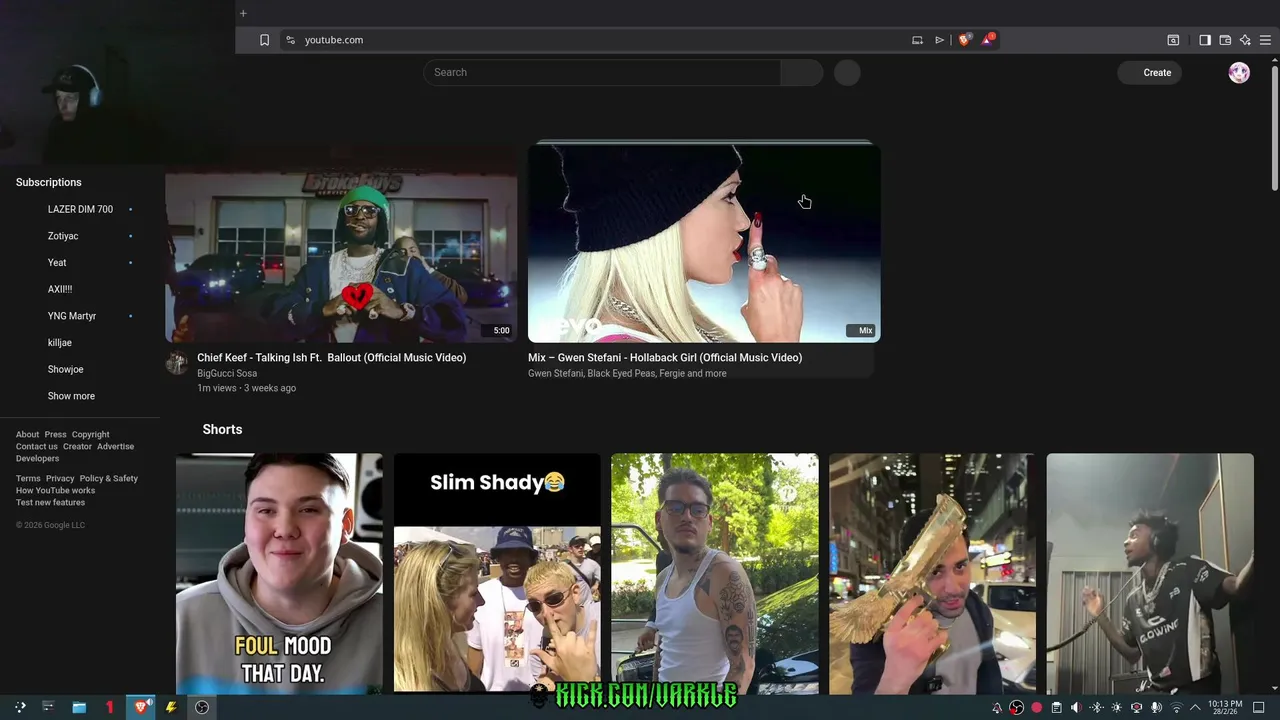Open LAZER DIM 700 subscription
The width and height of the screenshot is (1280, 720).
[80, 209]
